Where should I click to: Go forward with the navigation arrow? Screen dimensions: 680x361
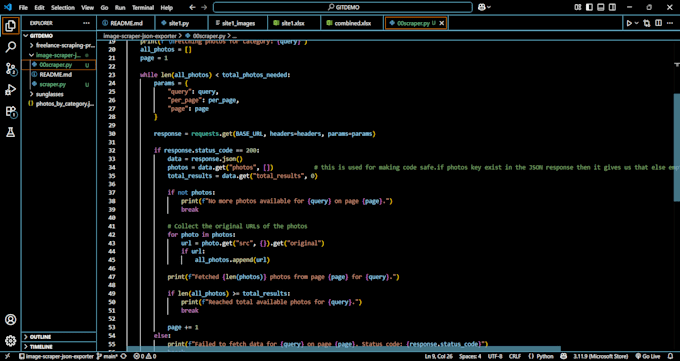pyautogui.click(x=204, y=7)
